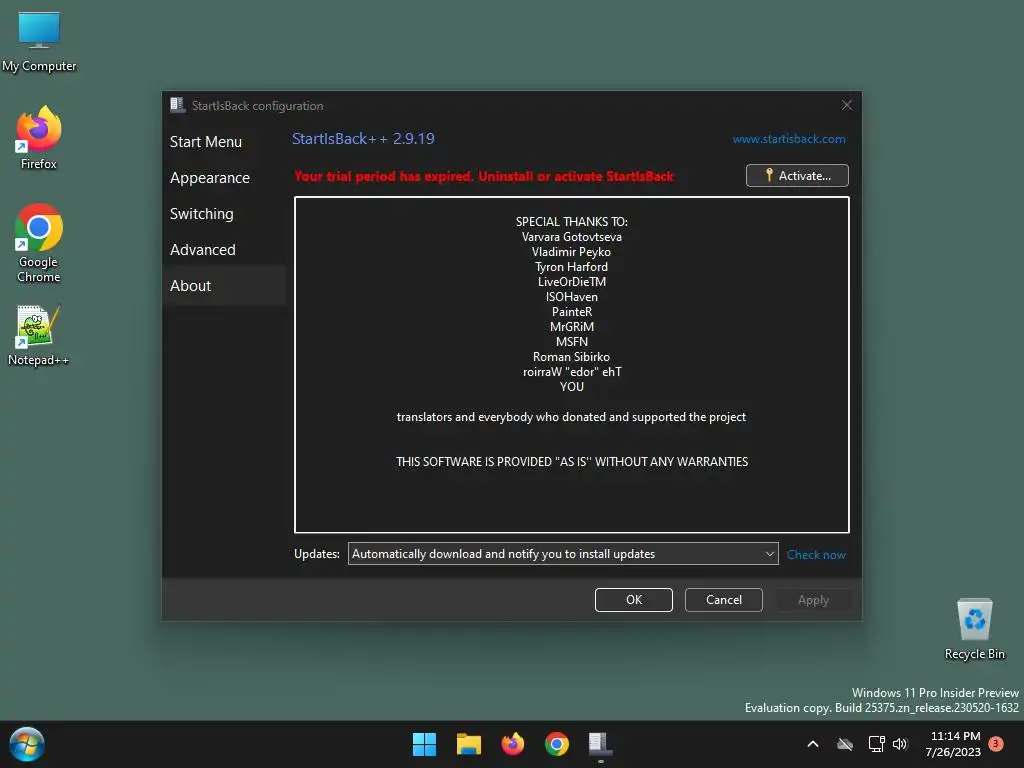Screen dimensions: 1024x768
Task: Click the Windows 7 style Start orb
Action: [27, 744]
